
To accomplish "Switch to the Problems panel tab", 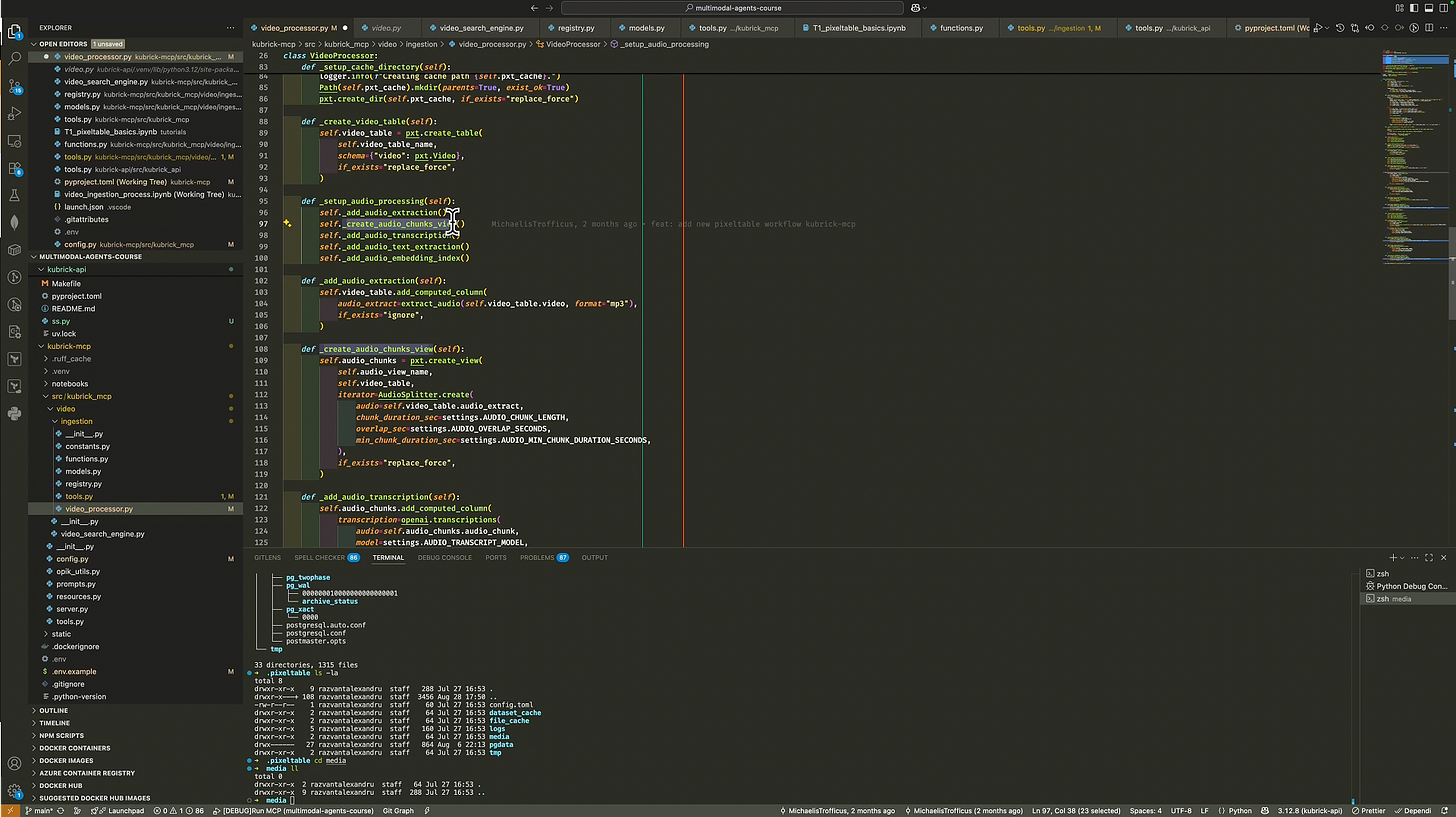I will point(537,557).
